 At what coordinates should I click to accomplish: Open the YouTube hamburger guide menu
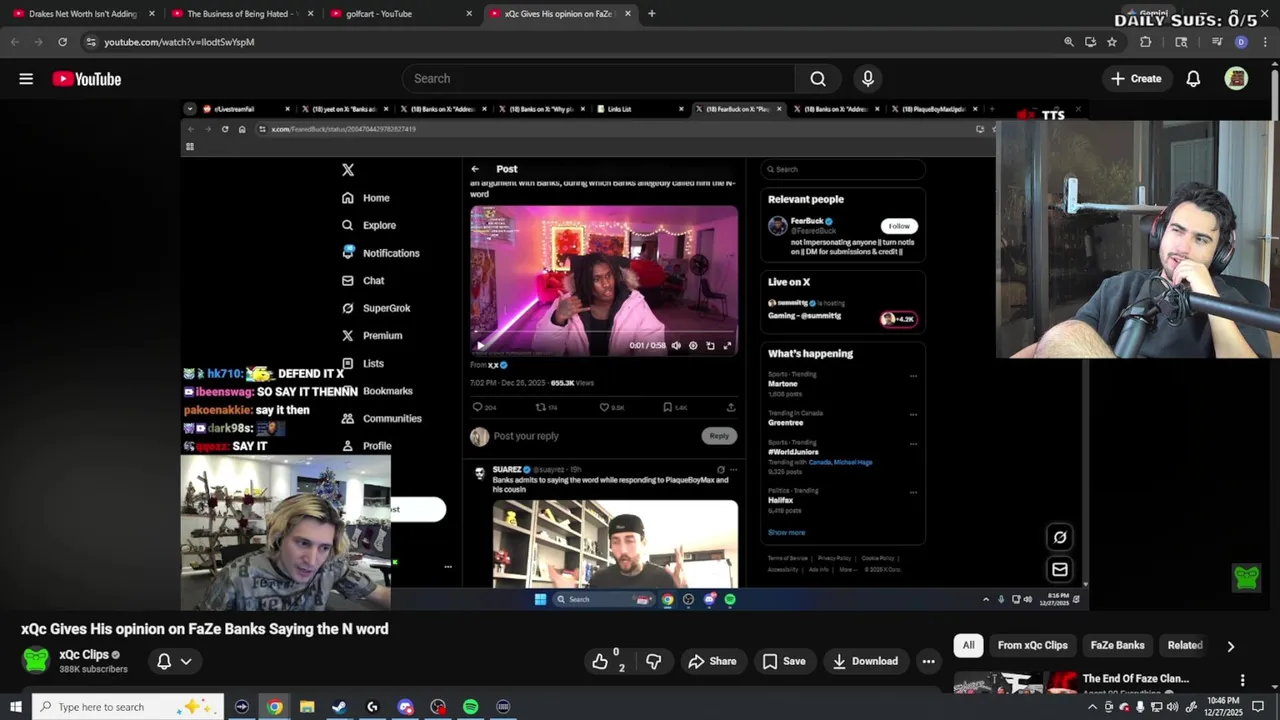(26, 79)
